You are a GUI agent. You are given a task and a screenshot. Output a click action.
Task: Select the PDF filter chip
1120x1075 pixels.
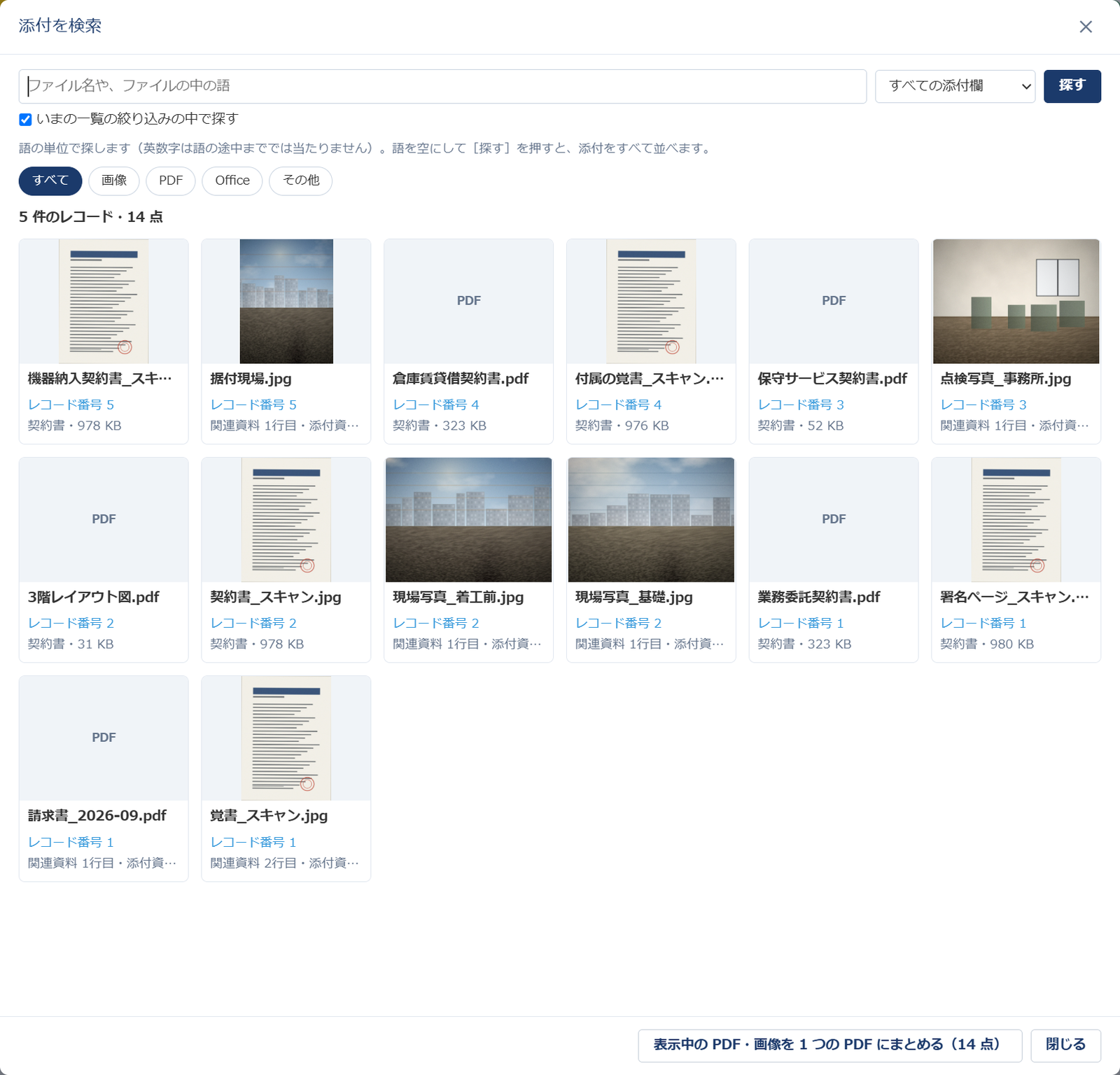click(171, 181)
